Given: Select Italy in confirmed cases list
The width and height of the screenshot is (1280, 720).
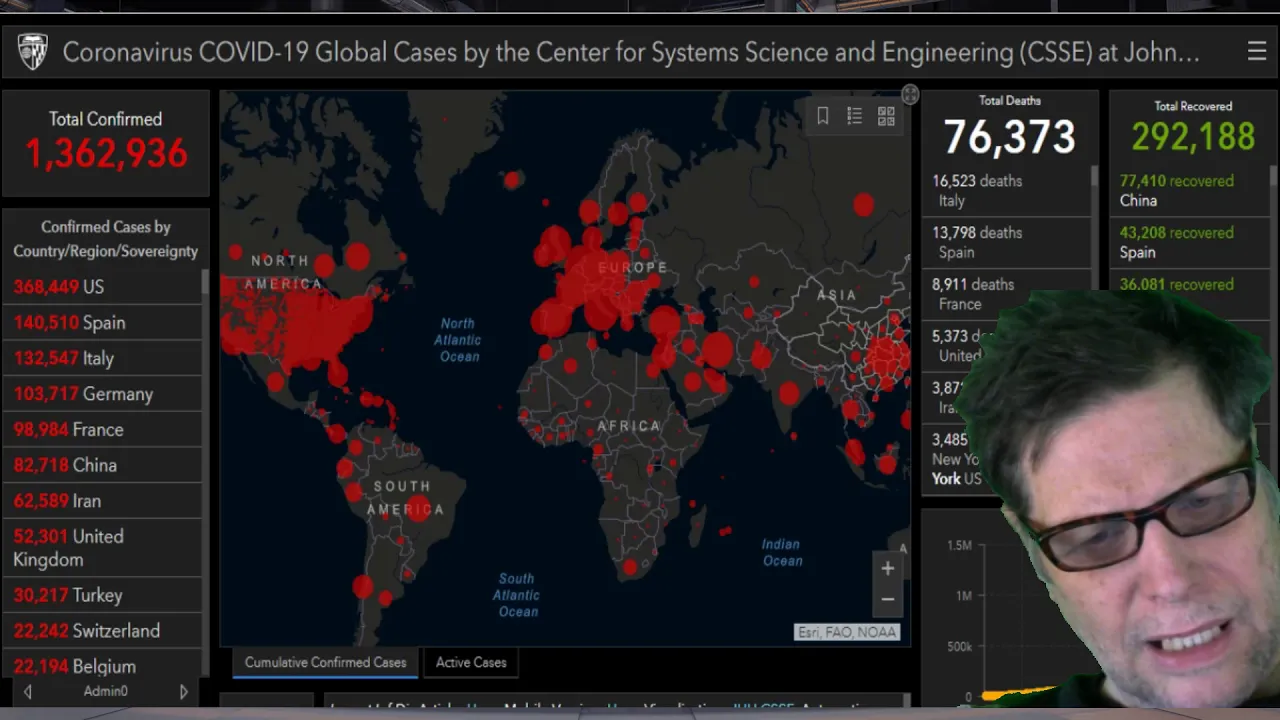Looking at the screenshot, I should [x=102, y=358].
